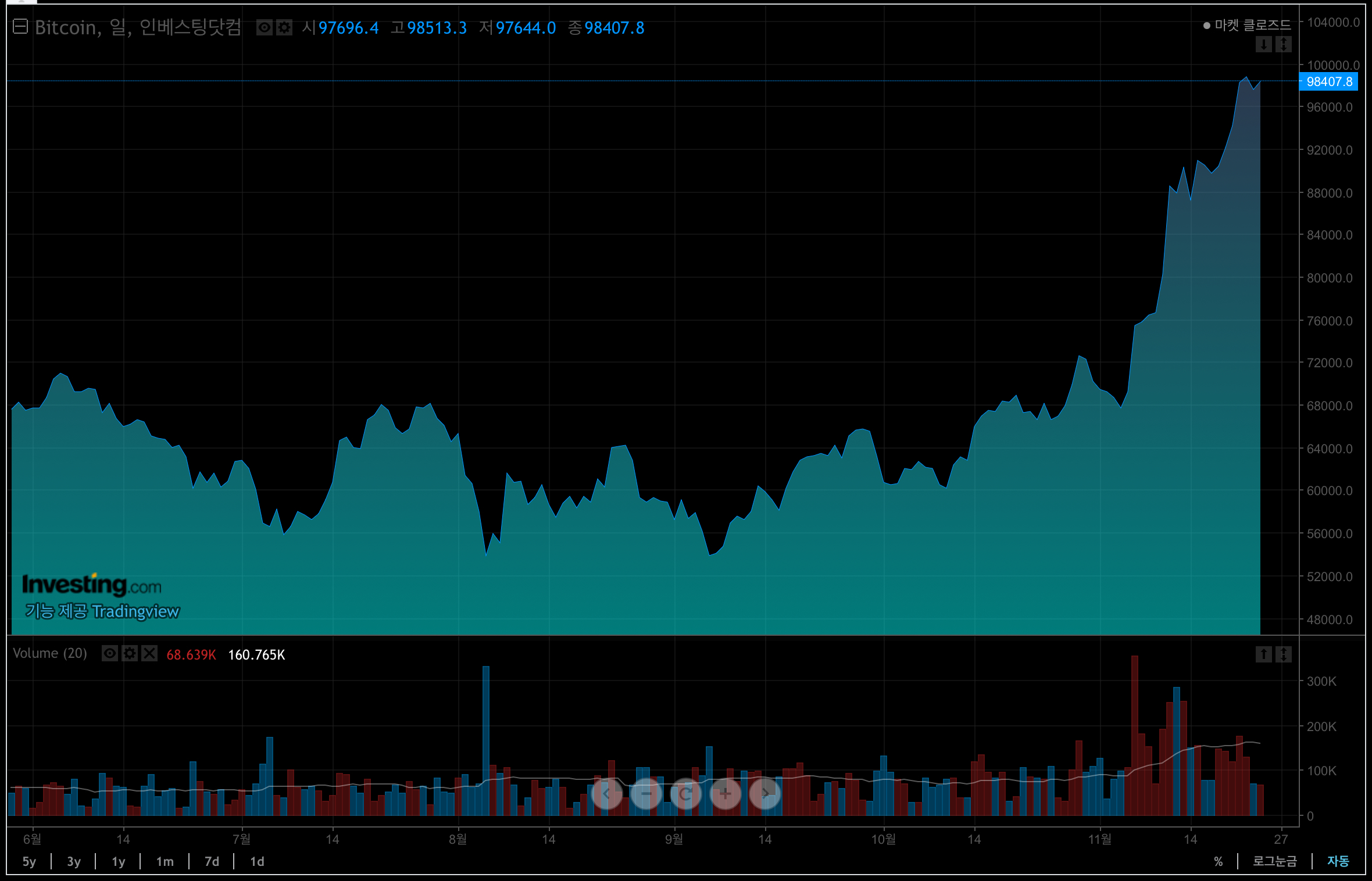
Task: Click the 104000.0 price axis label
Action: [x=1333, y=23]
